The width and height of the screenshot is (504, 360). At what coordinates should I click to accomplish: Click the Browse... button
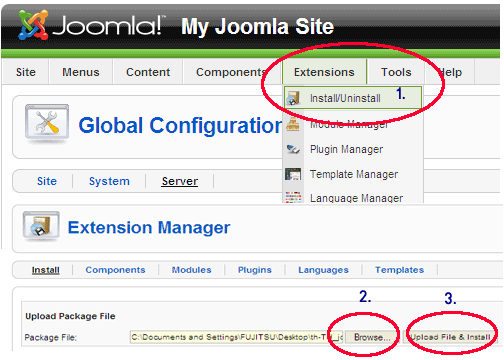pyautogui.click(x=372, y=337)
